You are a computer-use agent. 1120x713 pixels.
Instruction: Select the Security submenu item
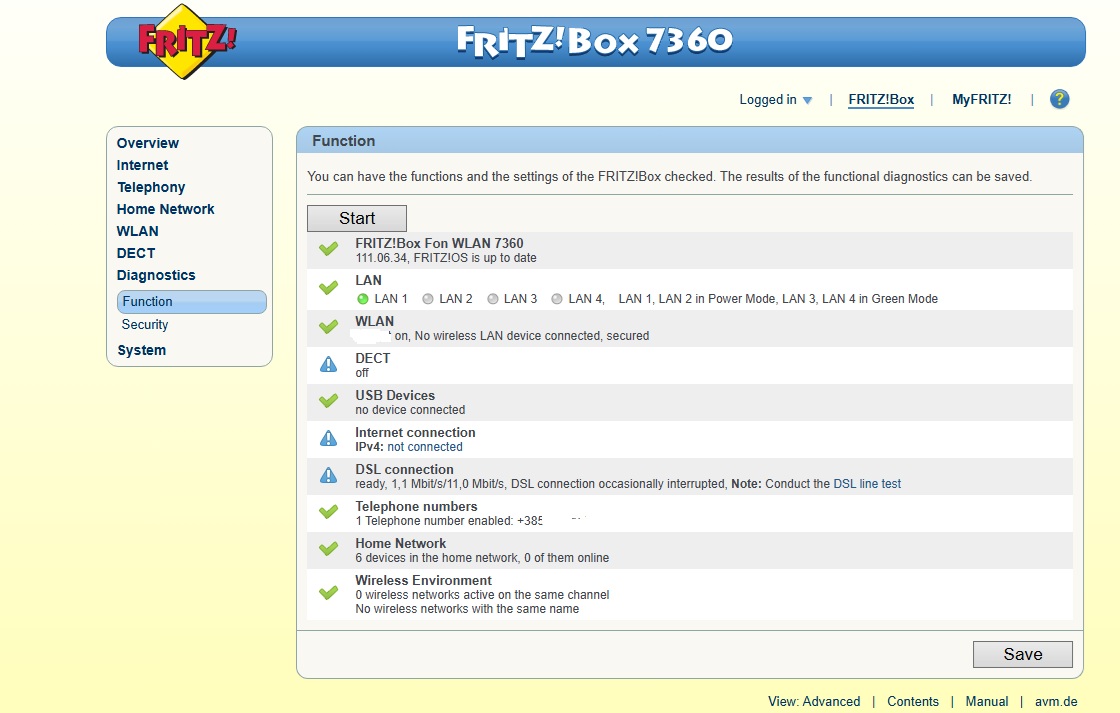[x=145, y=325]
